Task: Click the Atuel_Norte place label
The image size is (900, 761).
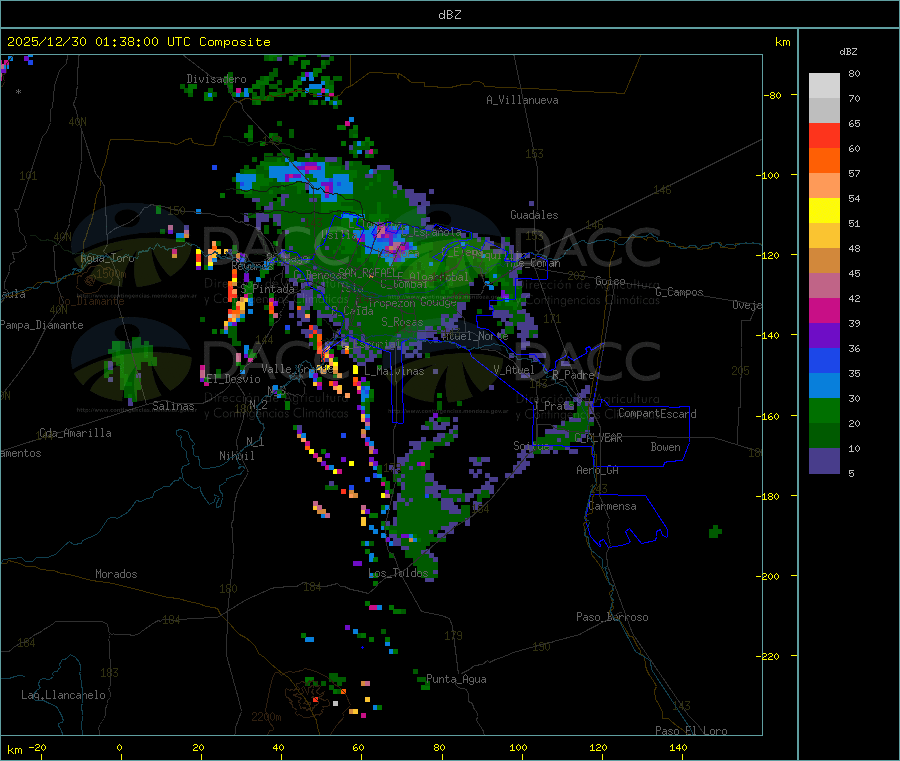Action: tap(474, 336)
